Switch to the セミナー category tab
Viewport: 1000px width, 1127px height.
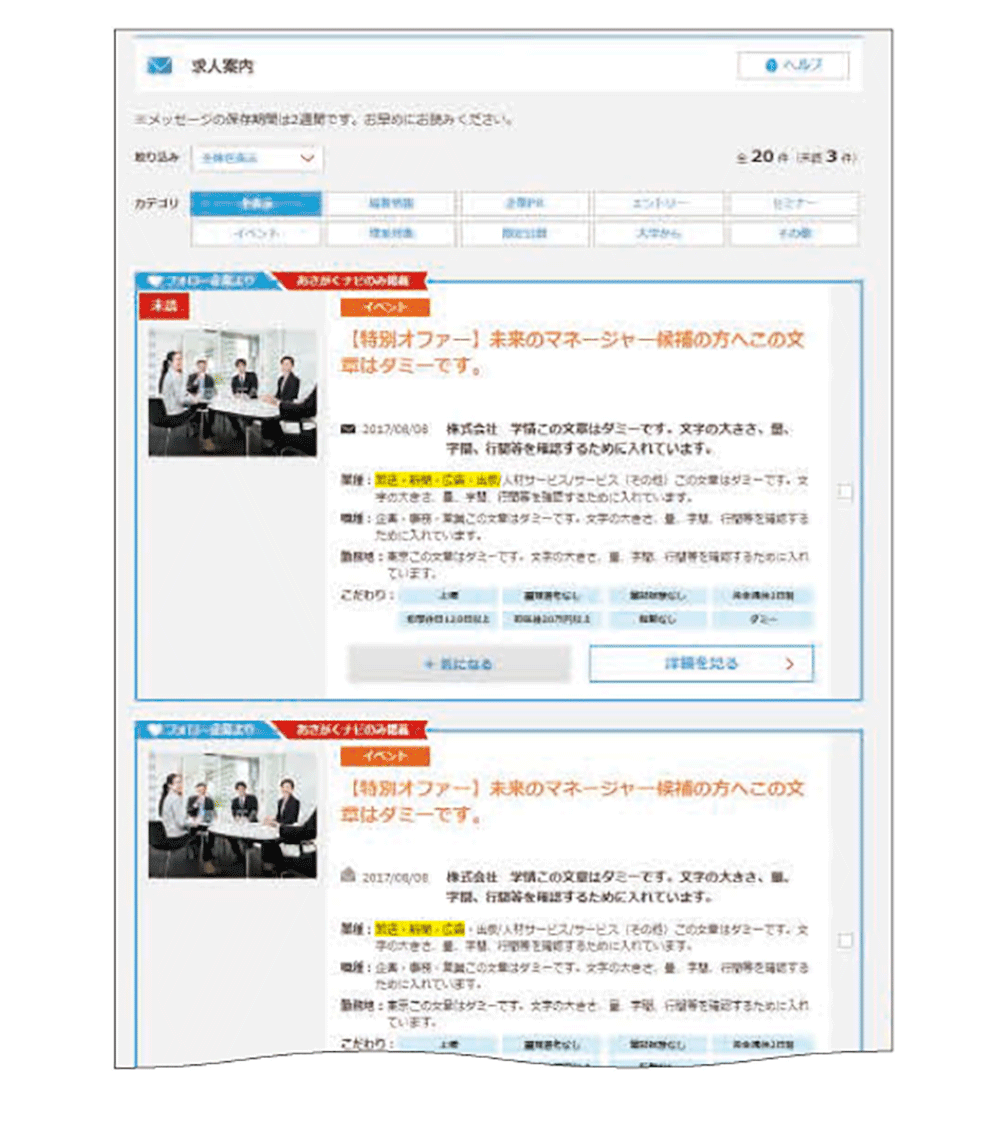point(794,204)
